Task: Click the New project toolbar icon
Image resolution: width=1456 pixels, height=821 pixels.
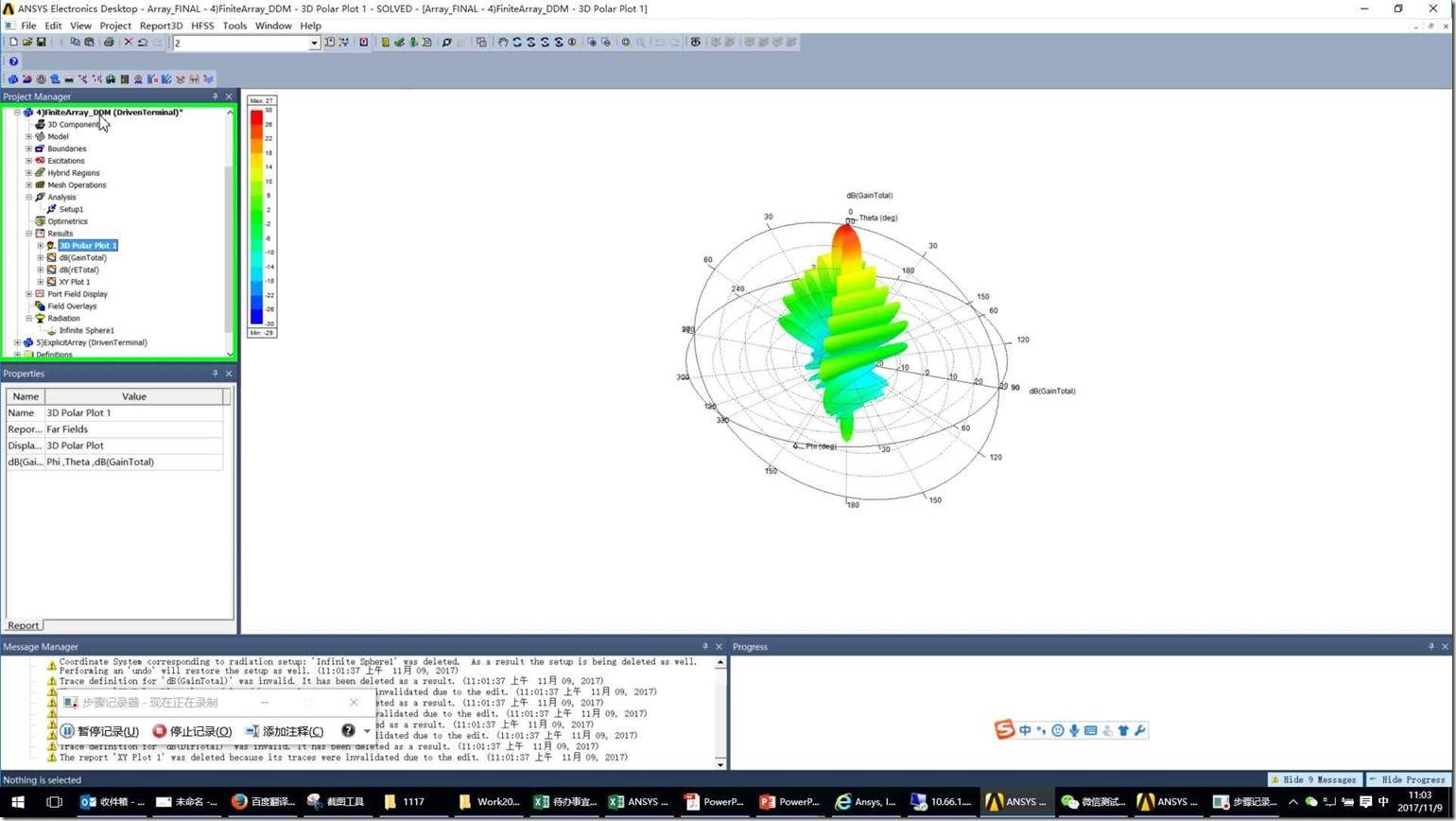Action: click(13, 43)
